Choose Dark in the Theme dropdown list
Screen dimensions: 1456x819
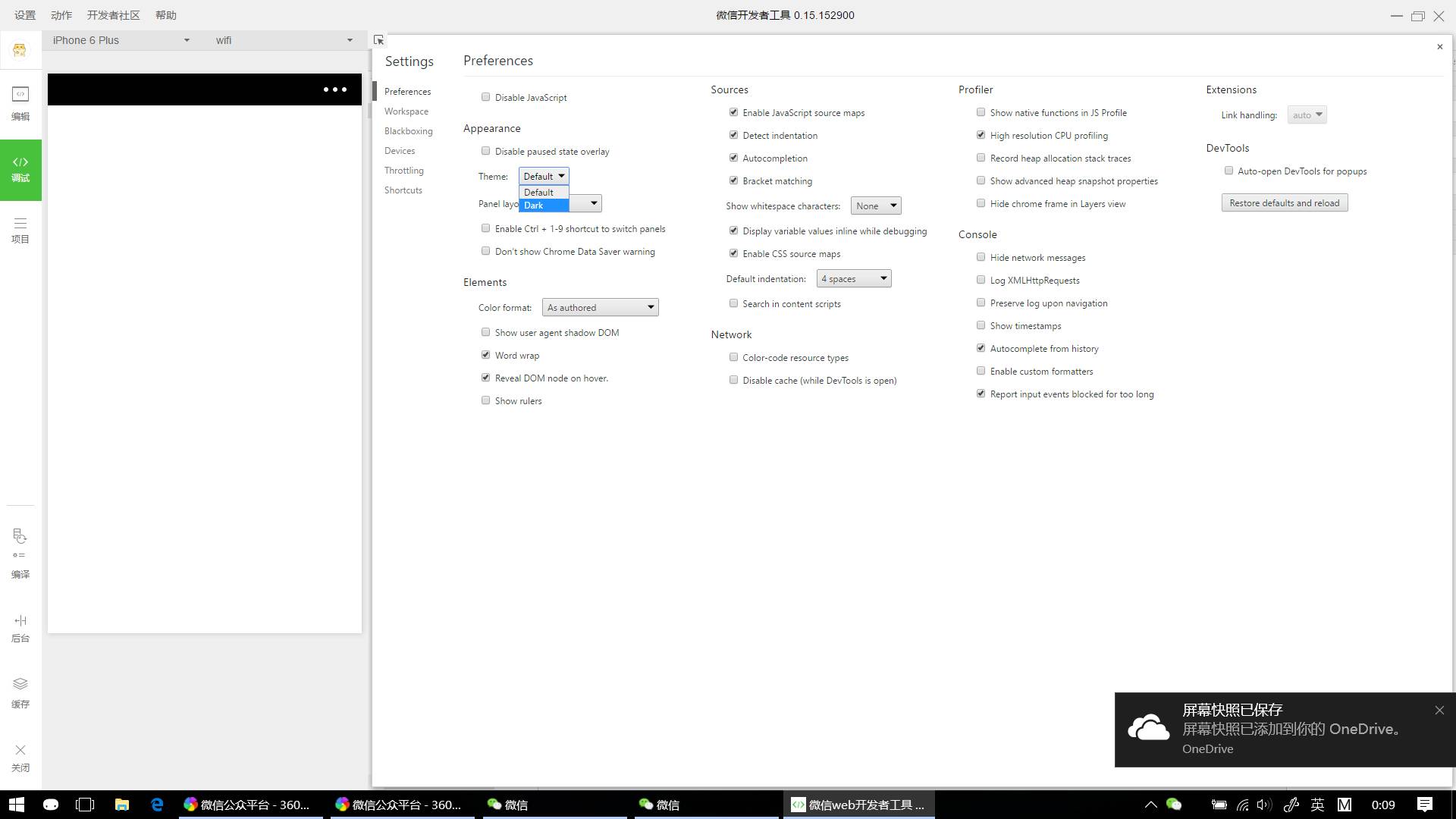(x=543, y=206)
